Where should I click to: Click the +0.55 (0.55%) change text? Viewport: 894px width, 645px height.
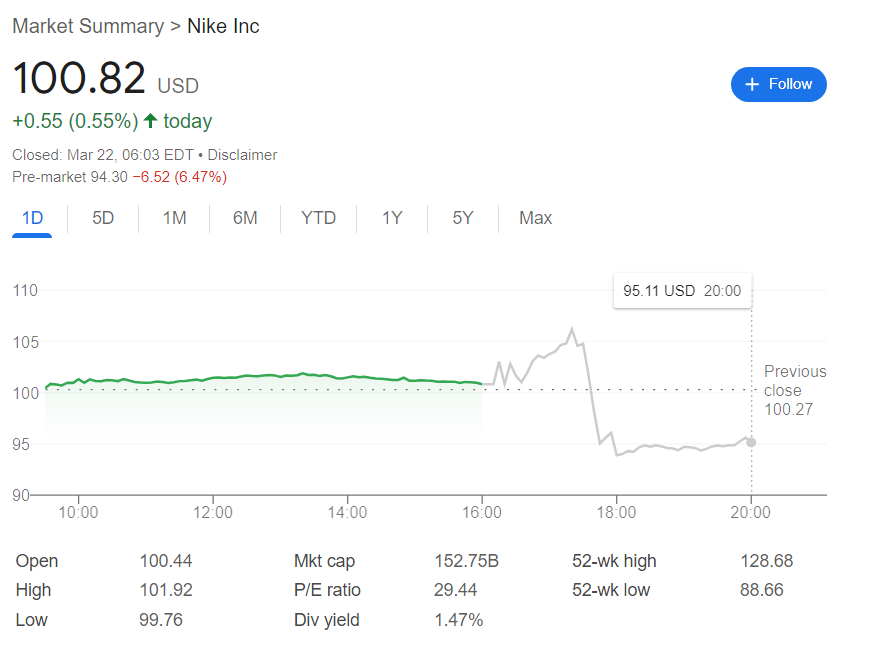pos(75,121)
